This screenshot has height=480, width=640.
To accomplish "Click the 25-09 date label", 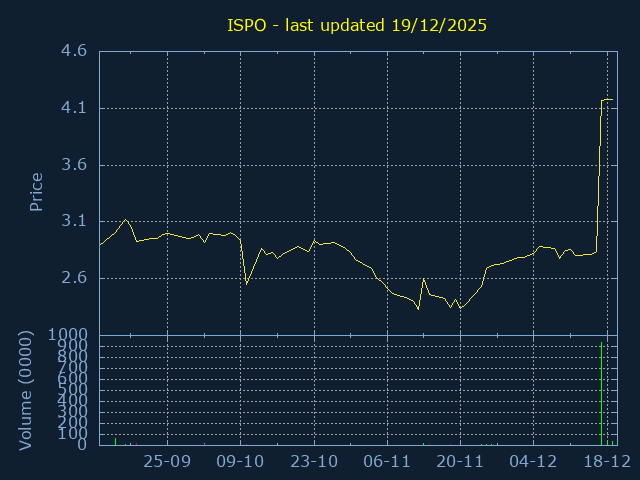I will pos(168,461).
